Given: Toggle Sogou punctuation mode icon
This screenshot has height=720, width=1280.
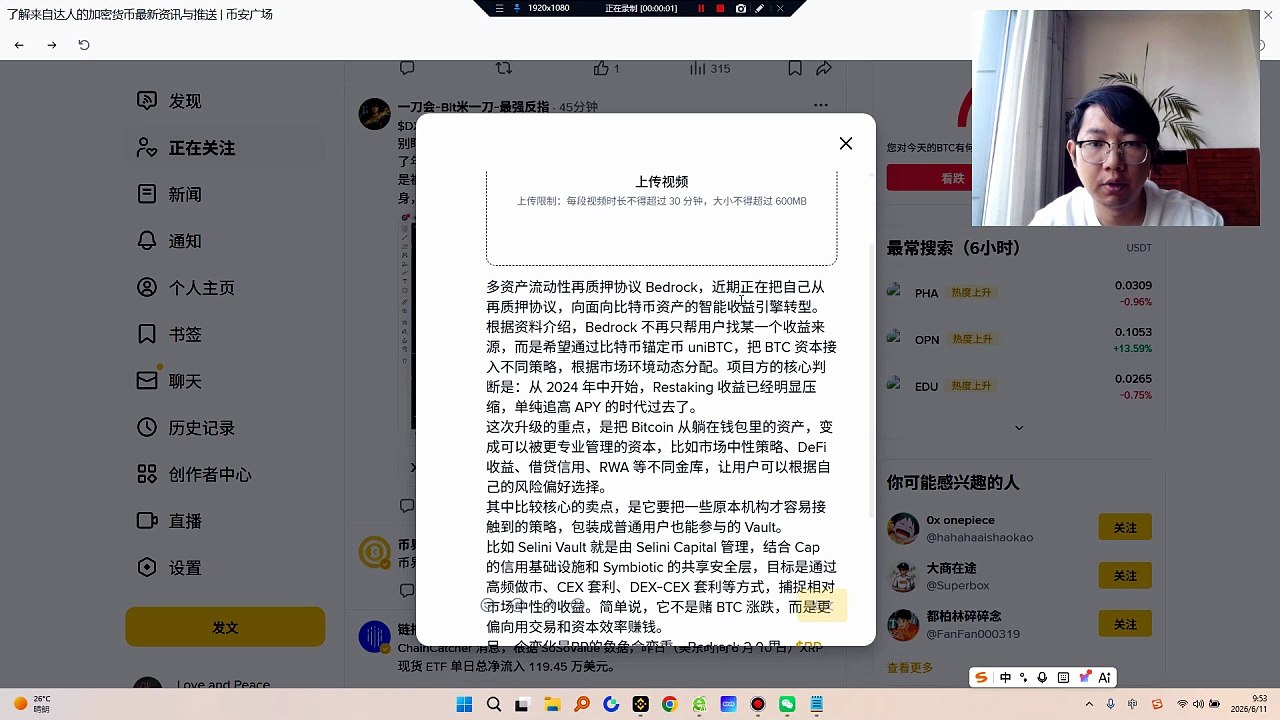Looking at the screenshot, I should (1023, 678).
